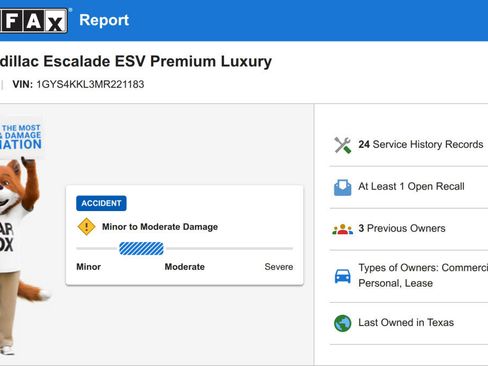Click Types of Owners text
This screenshot has width=488, height=366.
pos(423,275)
